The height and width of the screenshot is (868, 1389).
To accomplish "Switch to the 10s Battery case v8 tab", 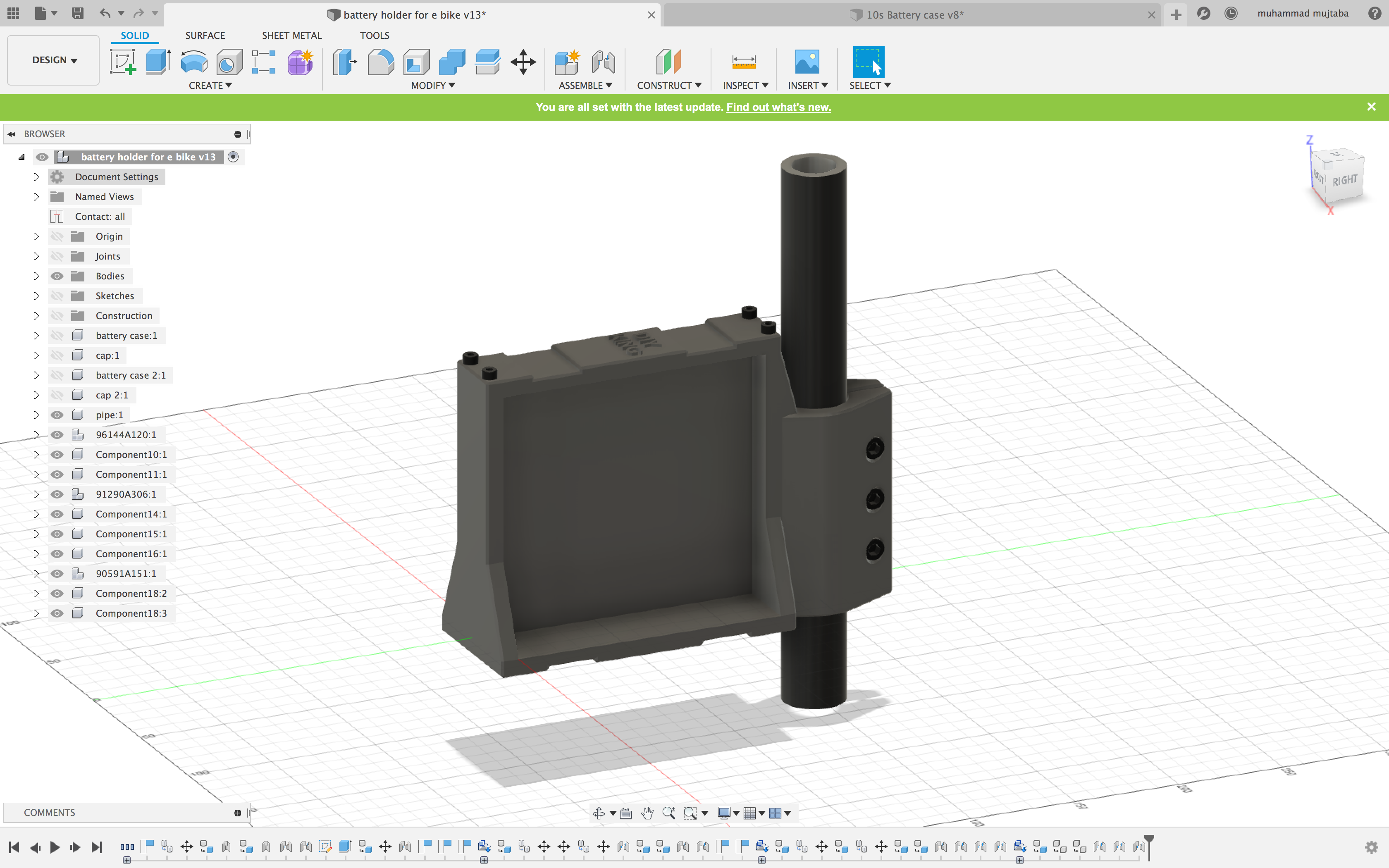I will point(914,15).
